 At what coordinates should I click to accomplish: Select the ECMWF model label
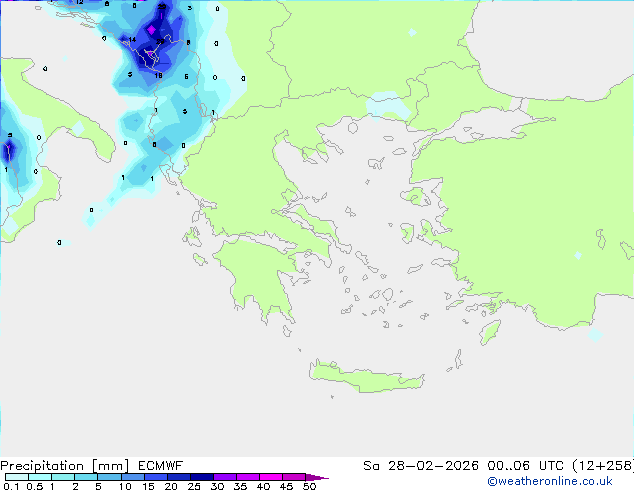(x=161, y=466)
